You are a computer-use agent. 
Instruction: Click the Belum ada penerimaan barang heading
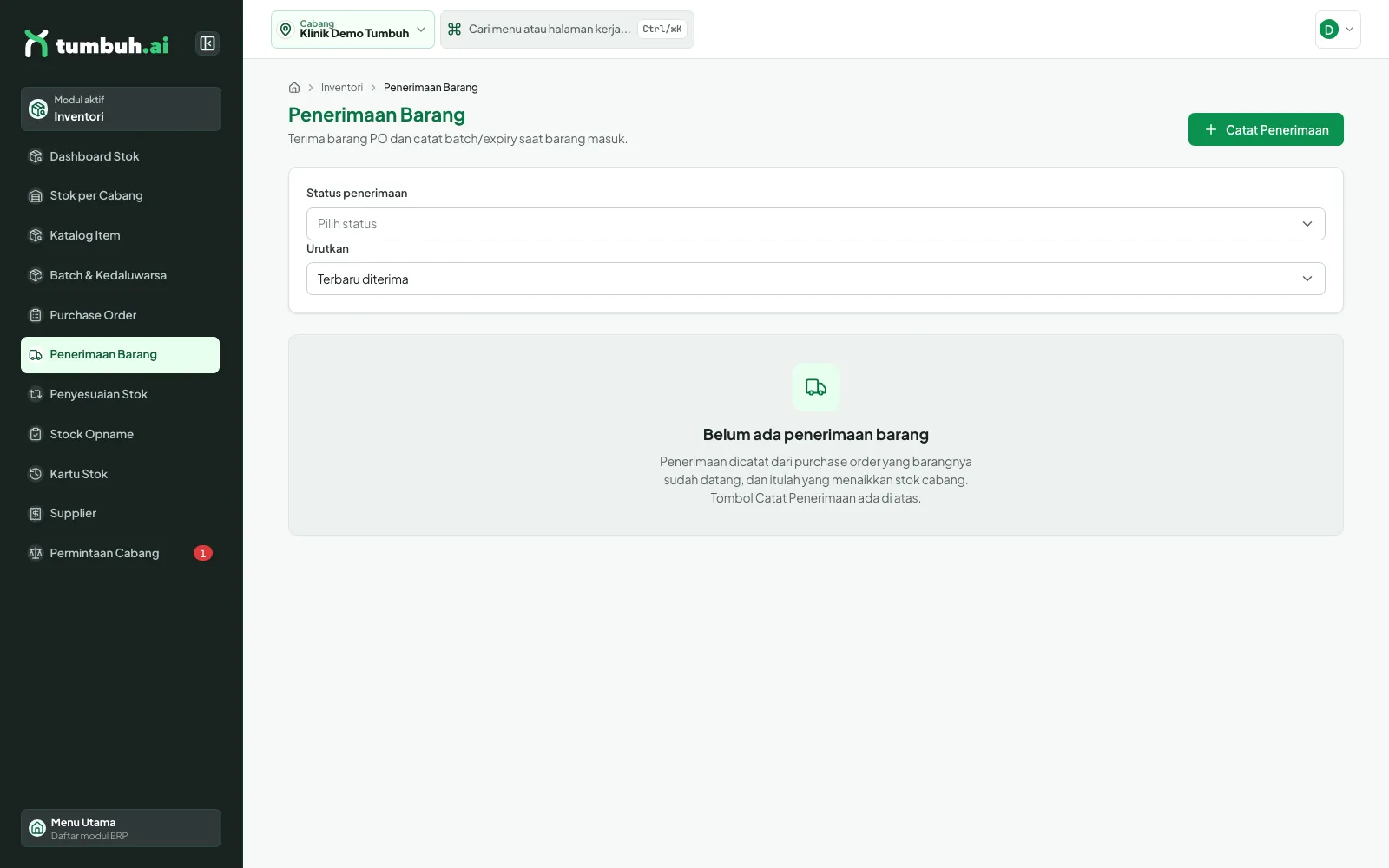(816, 435)
